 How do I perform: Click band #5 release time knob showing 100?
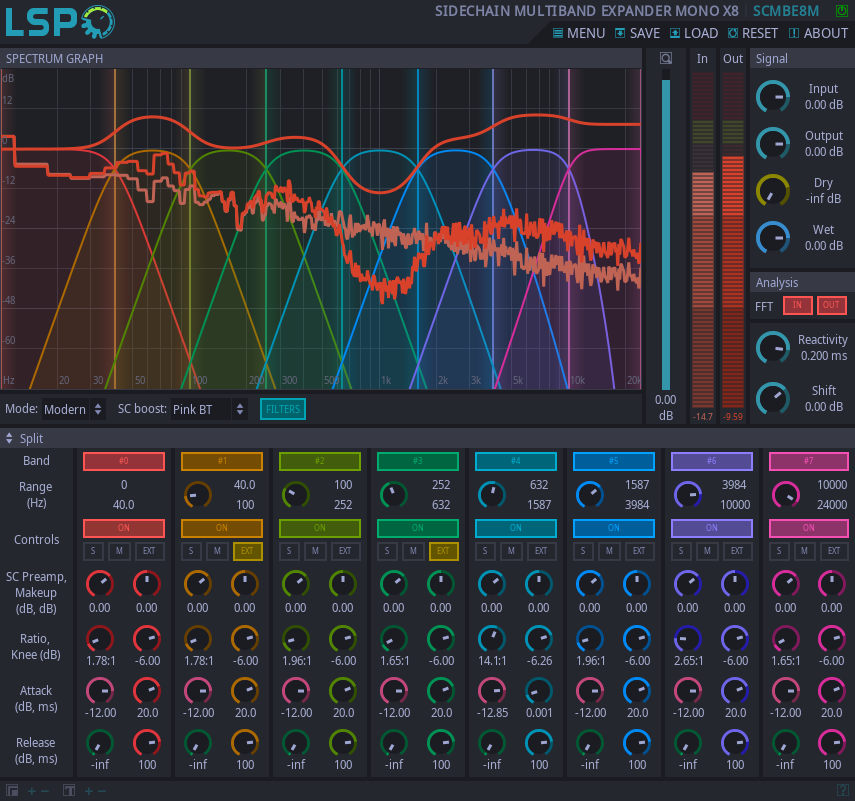point(637,743)
